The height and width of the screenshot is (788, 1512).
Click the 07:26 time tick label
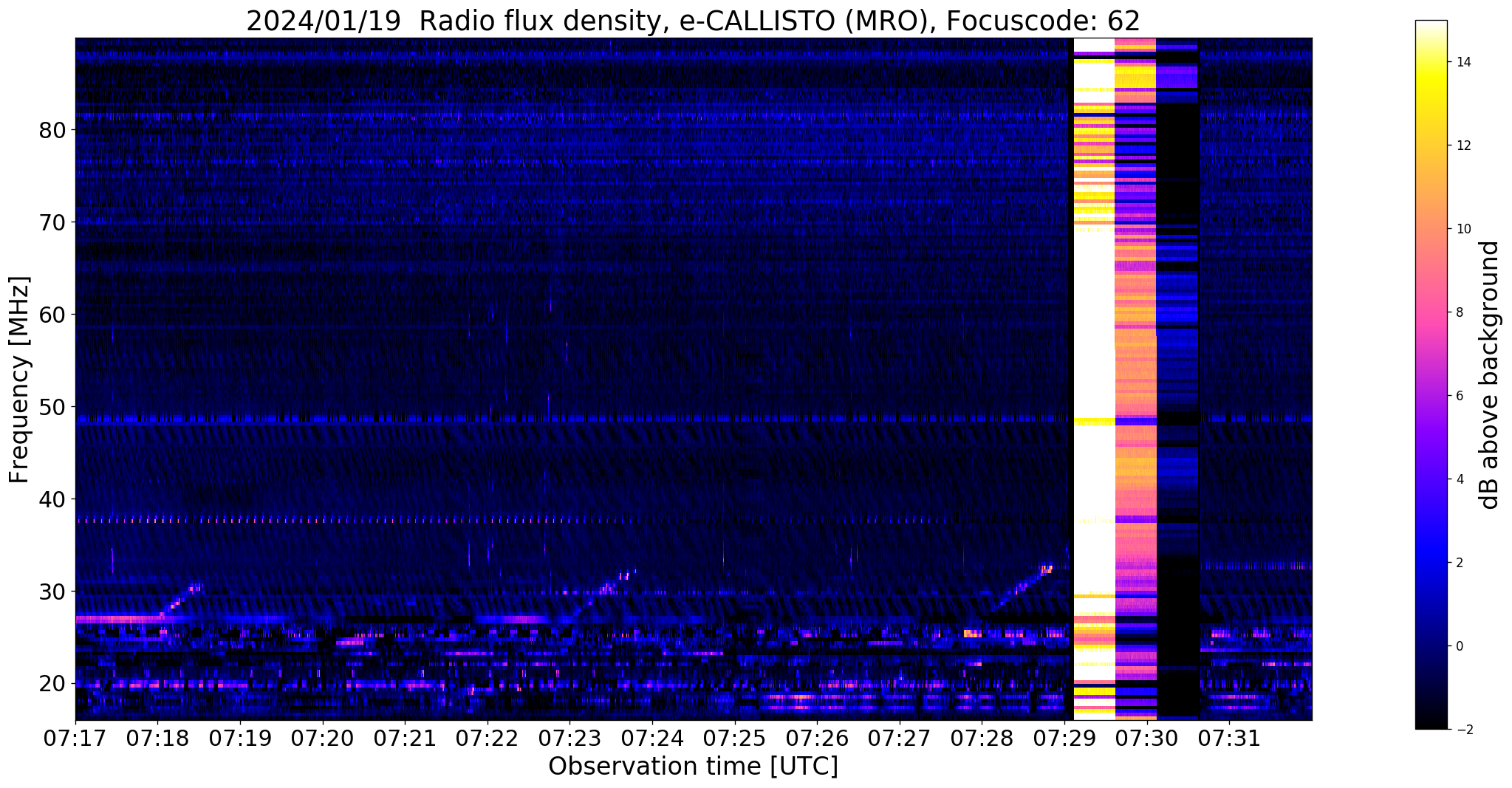pyautogui.click(x=817, y=738)
